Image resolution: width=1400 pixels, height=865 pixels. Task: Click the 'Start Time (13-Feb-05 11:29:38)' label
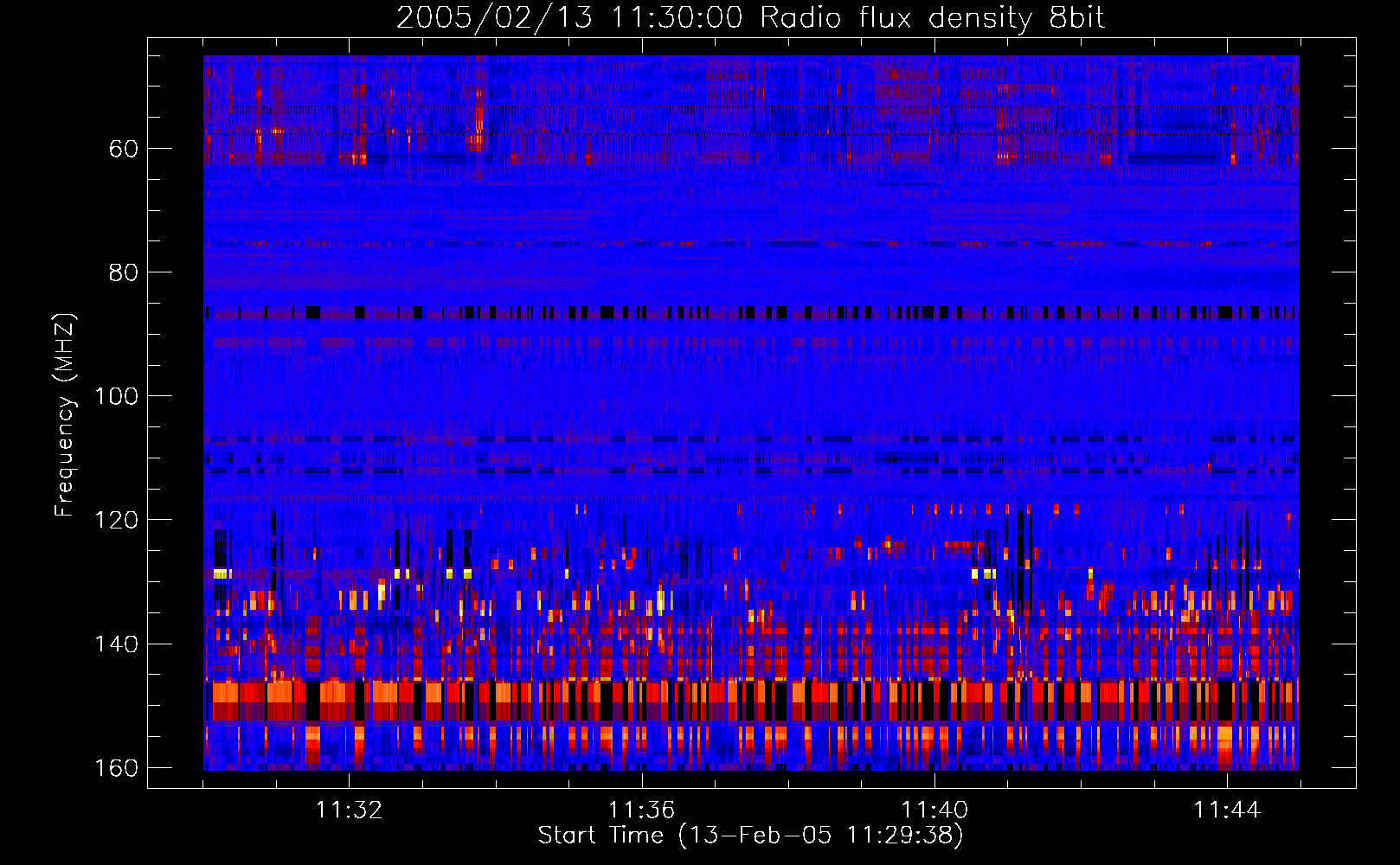(x=750, y=836)
